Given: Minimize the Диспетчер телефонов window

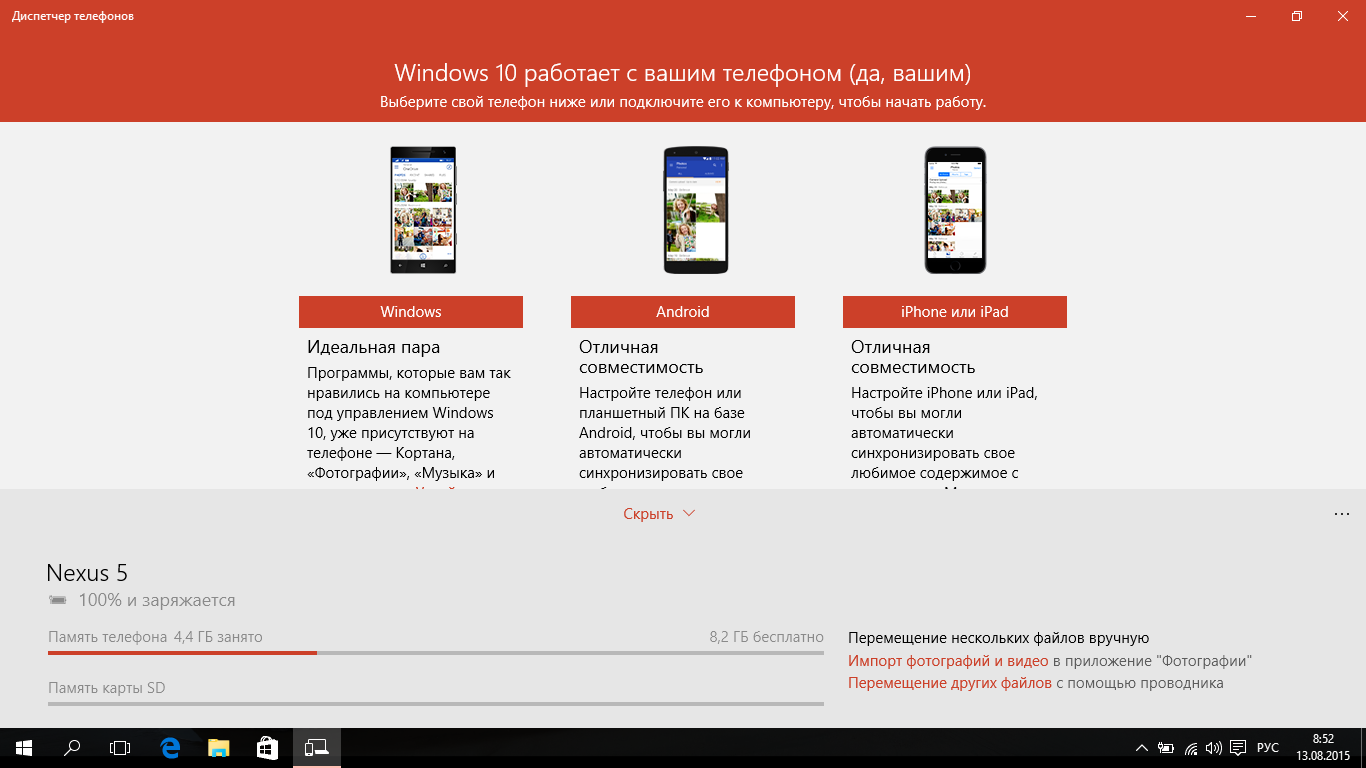Looking at the screenshot, I should (x=1251, y=16).
